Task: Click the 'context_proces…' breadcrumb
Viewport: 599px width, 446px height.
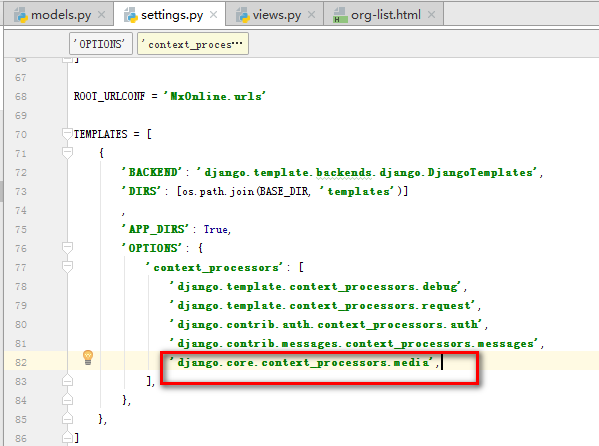Action: 193,44
